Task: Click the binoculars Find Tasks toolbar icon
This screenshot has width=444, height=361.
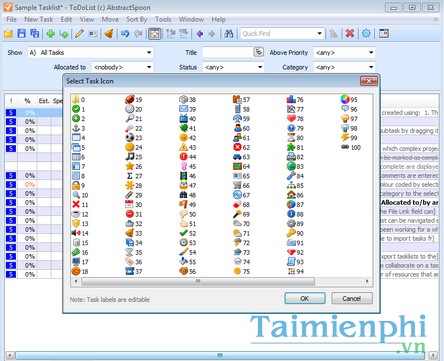Action: [x=228, y=33]
